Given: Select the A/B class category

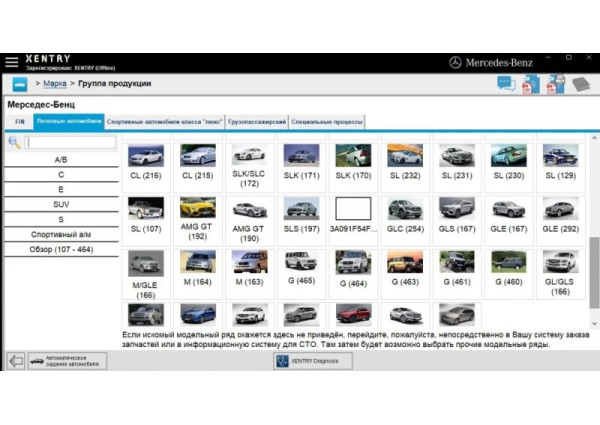Looking at the screenshot, I should click(x=61, y=159).
